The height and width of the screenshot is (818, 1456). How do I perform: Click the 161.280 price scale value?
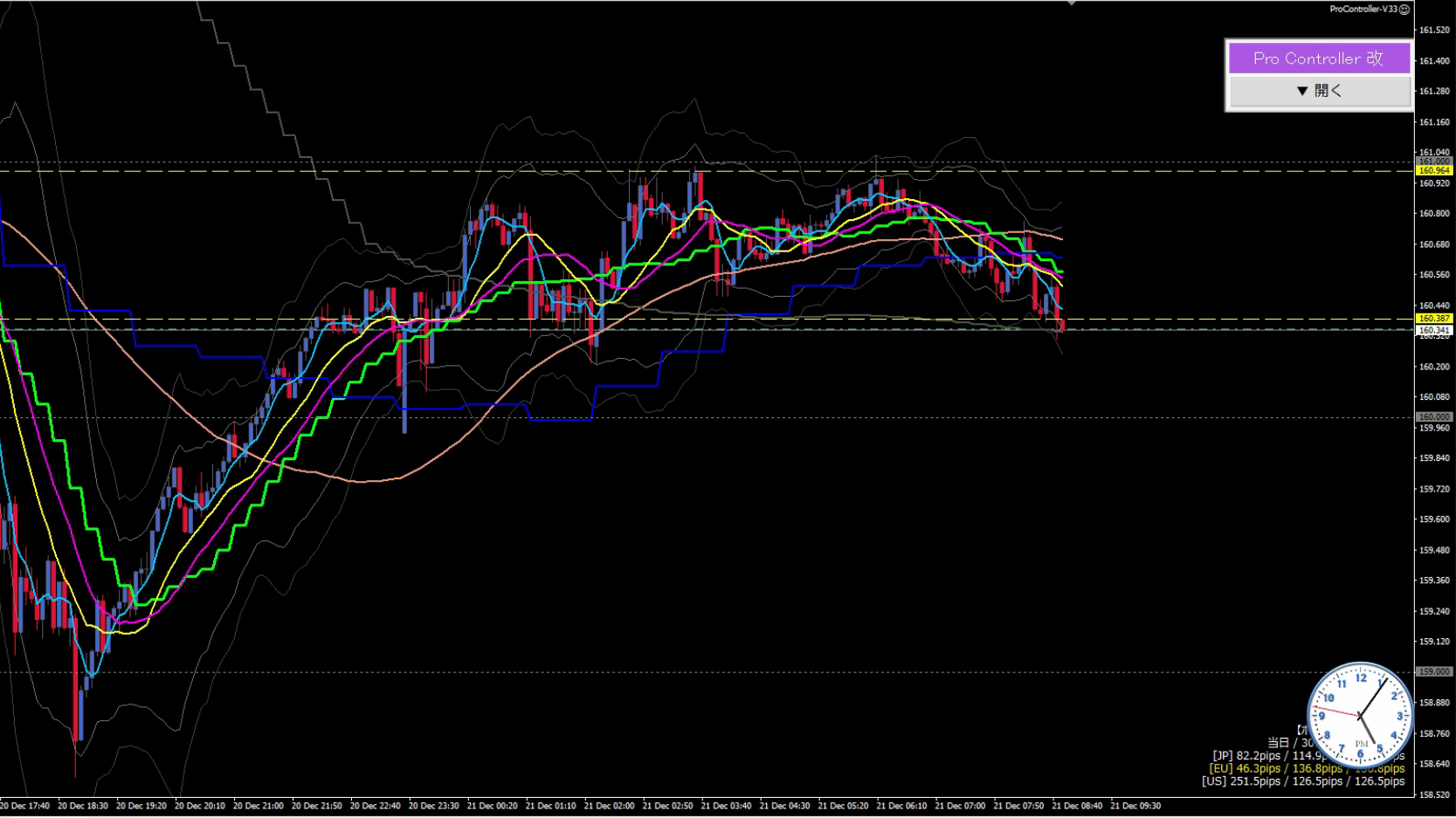coord(1434,92)
